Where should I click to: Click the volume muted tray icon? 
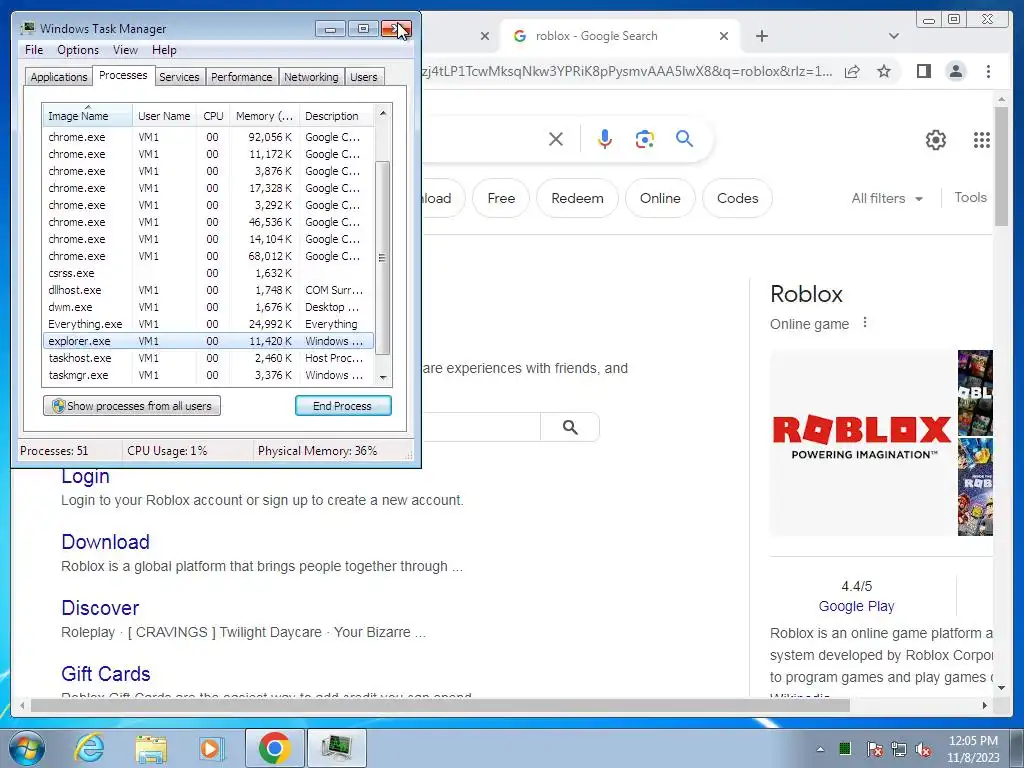(923, 750)
